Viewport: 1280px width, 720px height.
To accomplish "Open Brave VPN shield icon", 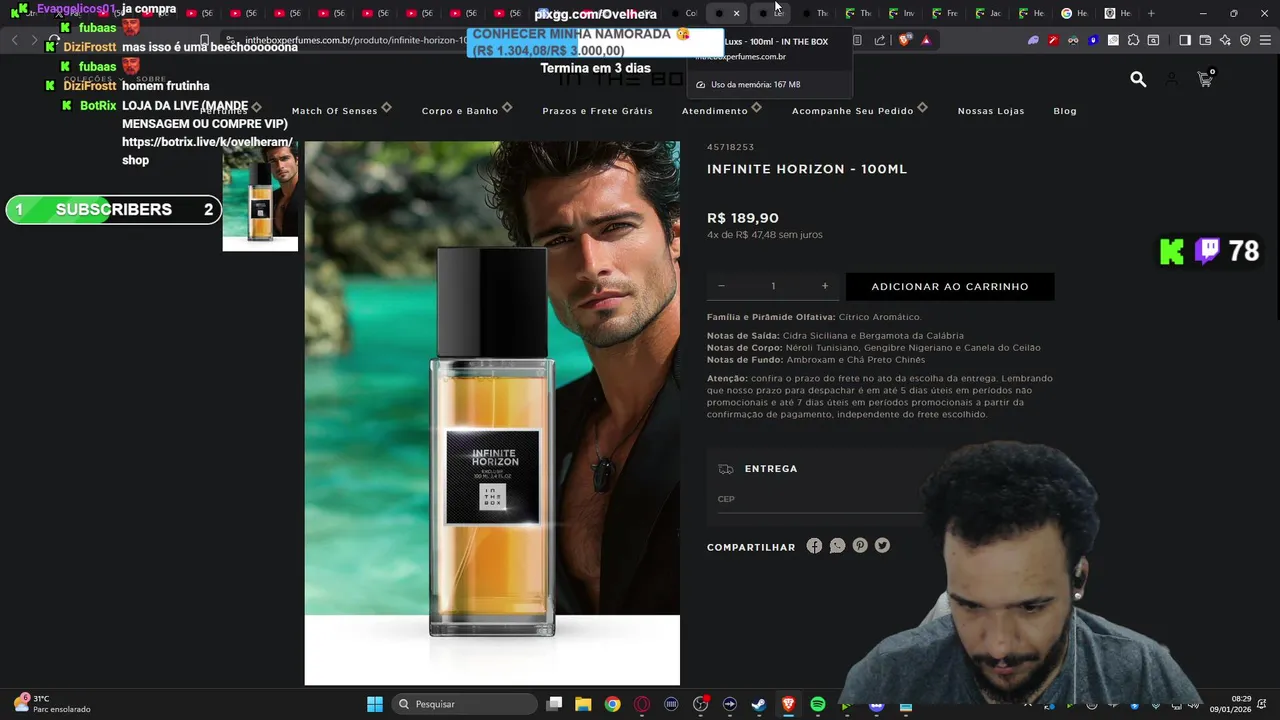I will [1245, 40].
